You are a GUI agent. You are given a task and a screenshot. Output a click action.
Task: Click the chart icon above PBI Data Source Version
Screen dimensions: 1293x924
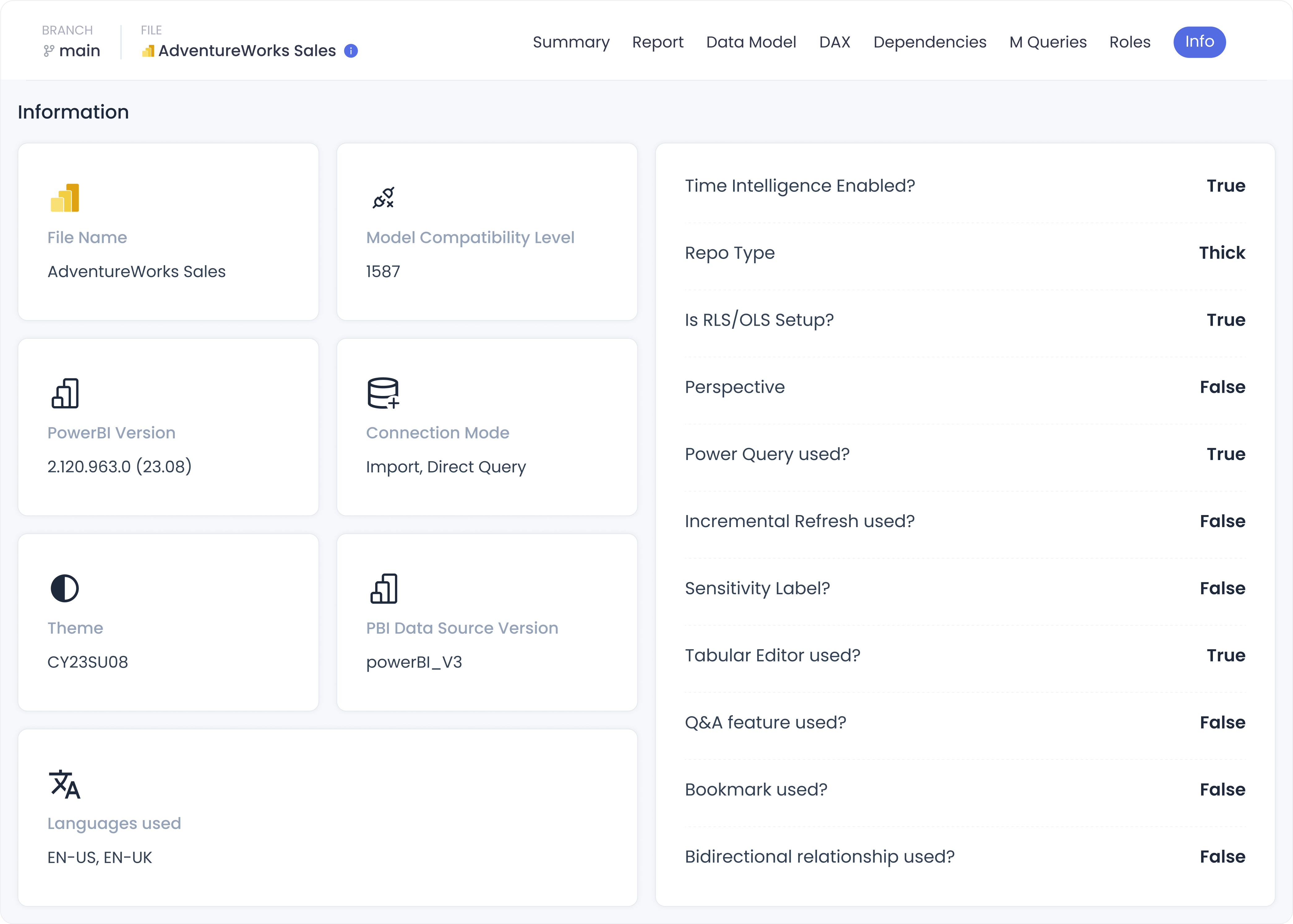click(x=383, y=588)
